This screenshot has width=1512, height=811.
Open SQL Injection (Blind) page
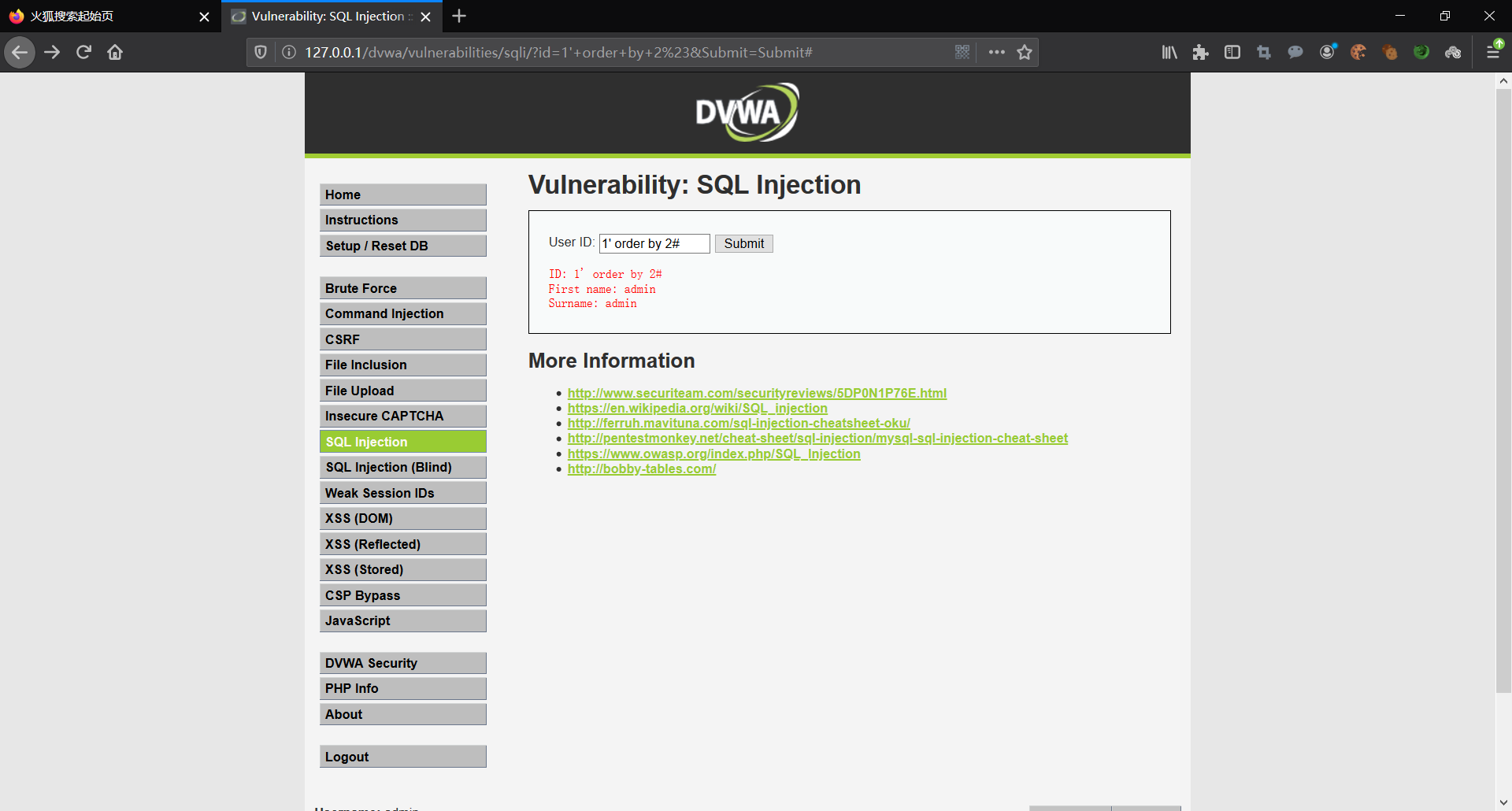(403, 467)
